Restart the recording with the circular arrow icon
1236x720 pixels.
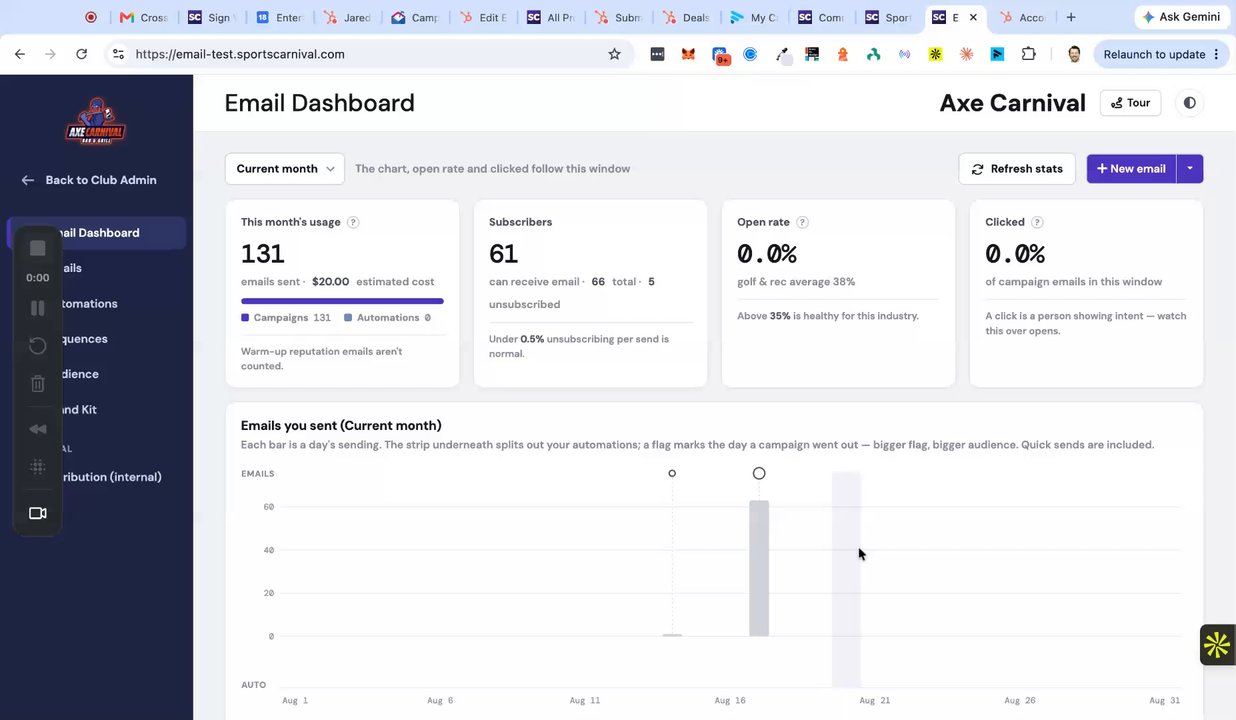(38, 345)
